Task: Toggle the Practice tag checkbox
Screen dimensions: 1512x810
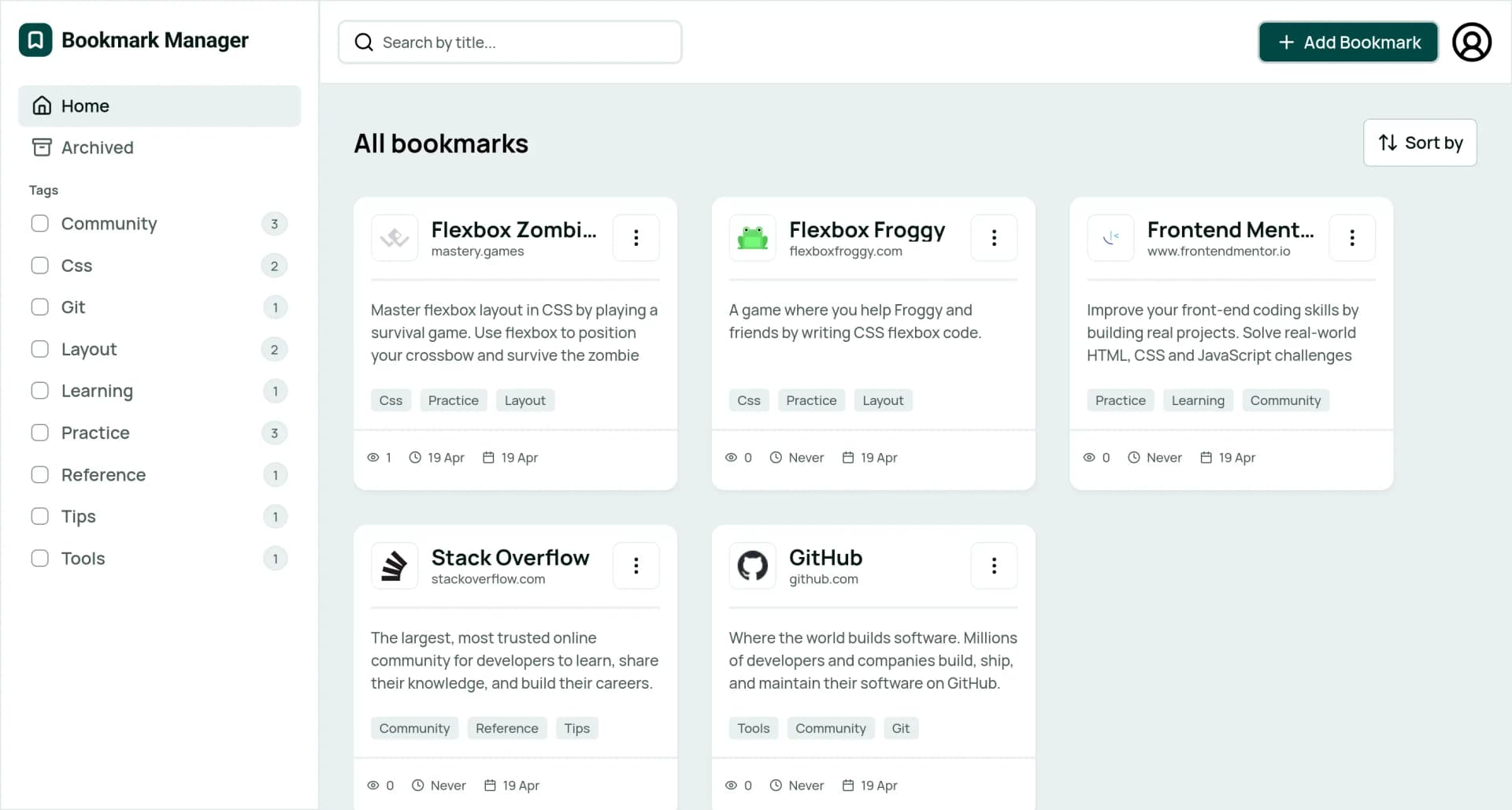Action: click(x=40, y=433)
